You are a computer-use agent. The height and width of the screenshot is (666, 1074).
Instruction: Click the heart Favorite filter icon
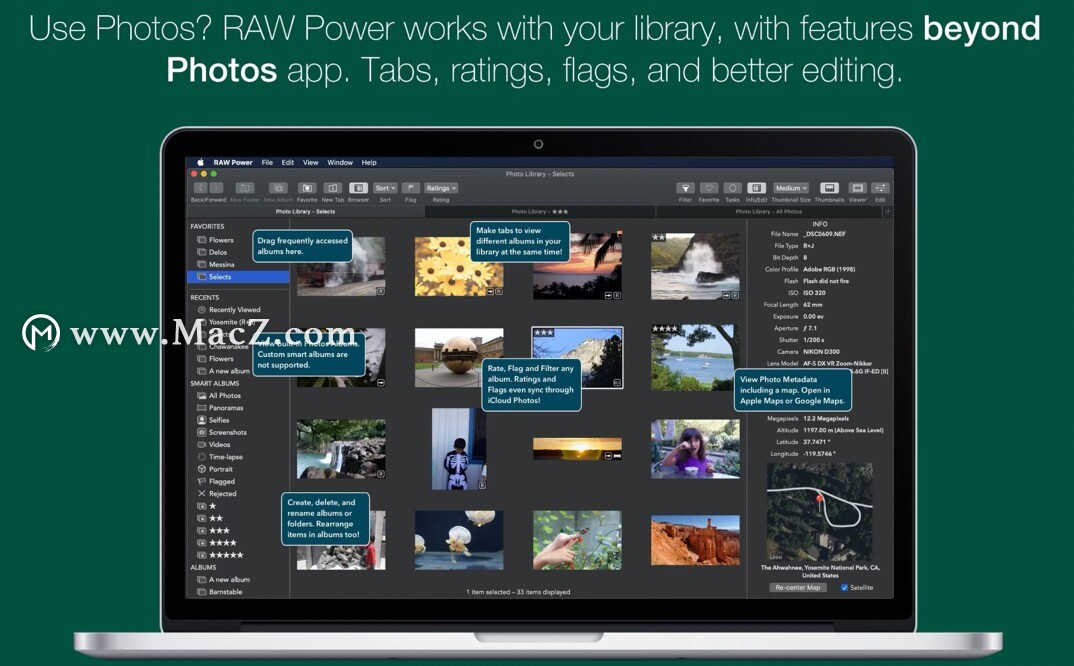coord(709,188)
